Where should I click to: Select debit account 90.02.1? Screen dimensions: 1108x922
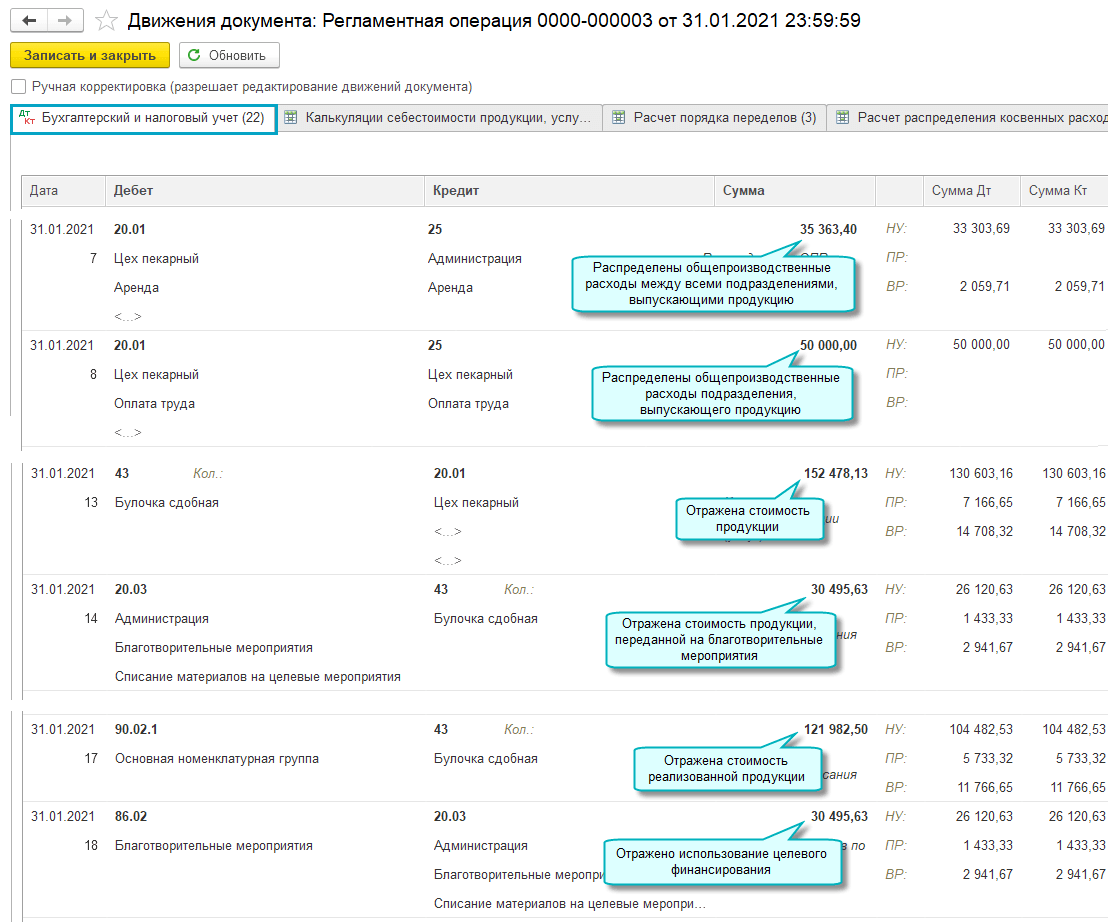pyautogui.click(x=136, y=729)
